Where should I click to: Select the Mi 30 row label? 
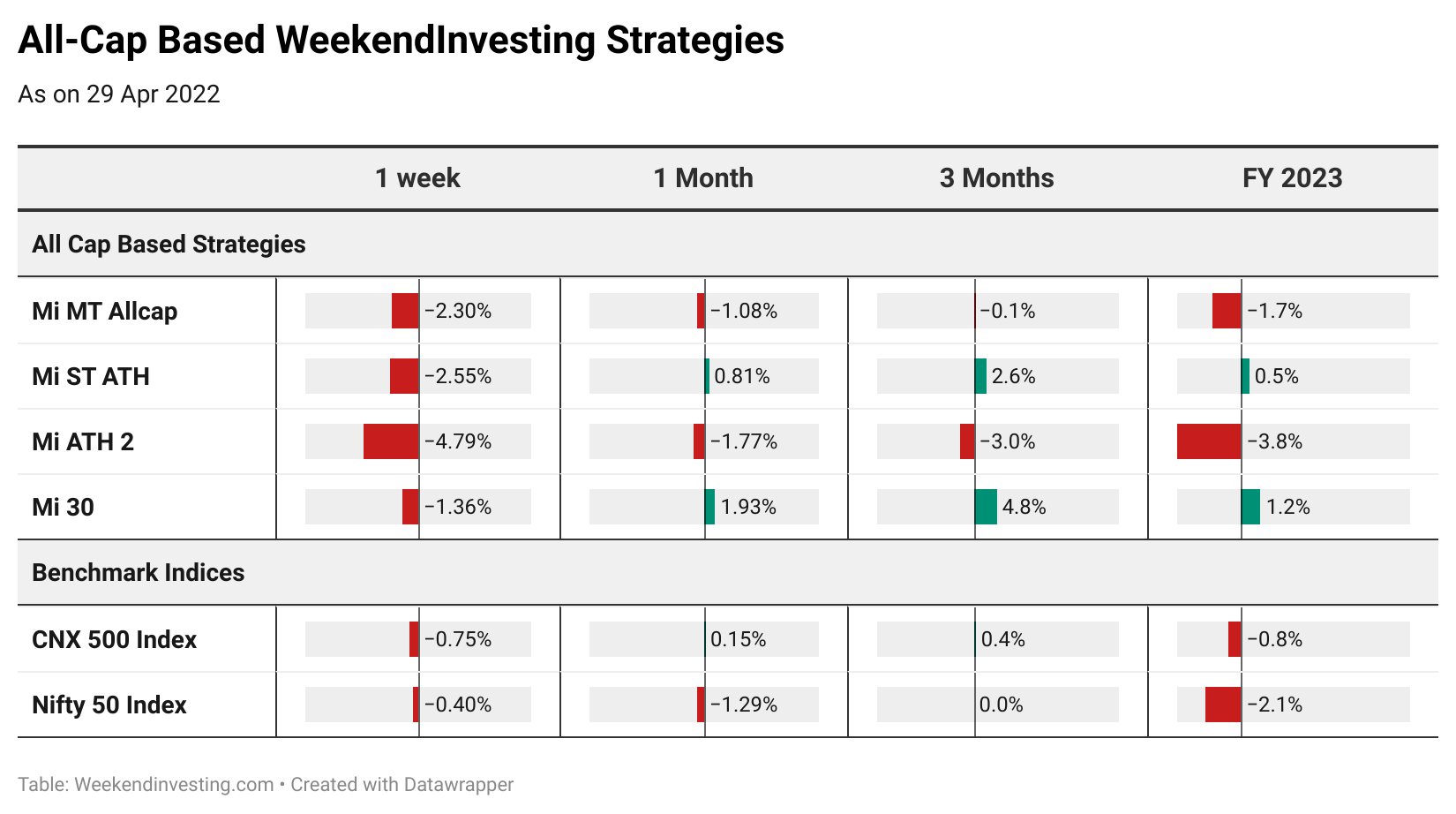pos(63,508)
